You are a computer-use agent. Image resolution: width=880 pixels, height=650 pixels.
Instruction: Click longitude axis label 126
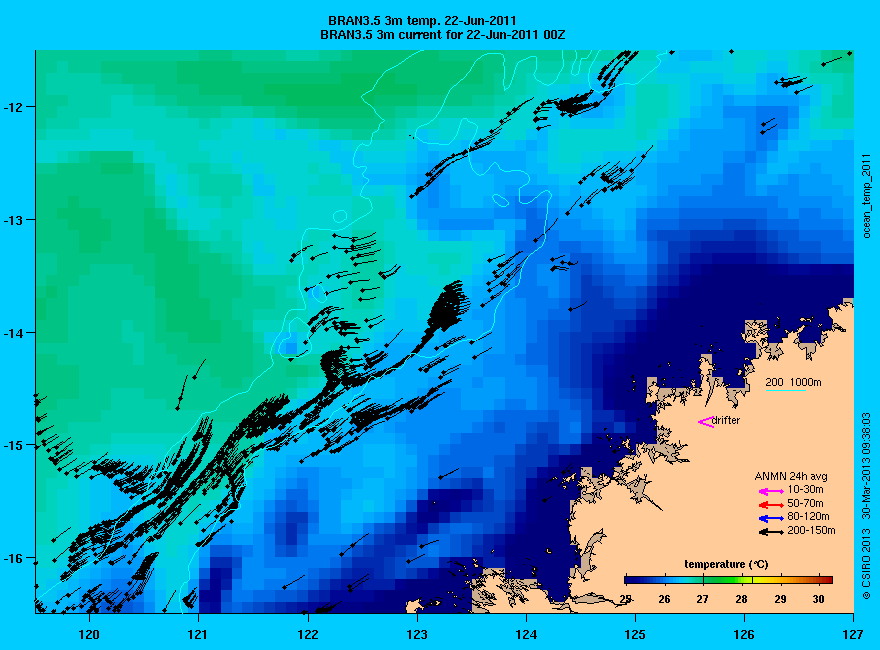coord(744,635)
